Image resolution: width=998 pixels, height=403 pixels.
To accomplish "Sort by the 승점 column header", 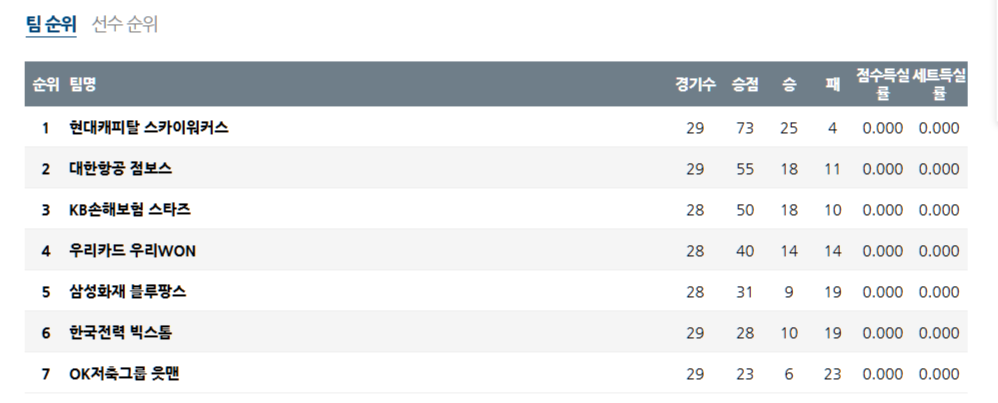I will [745, 85].
